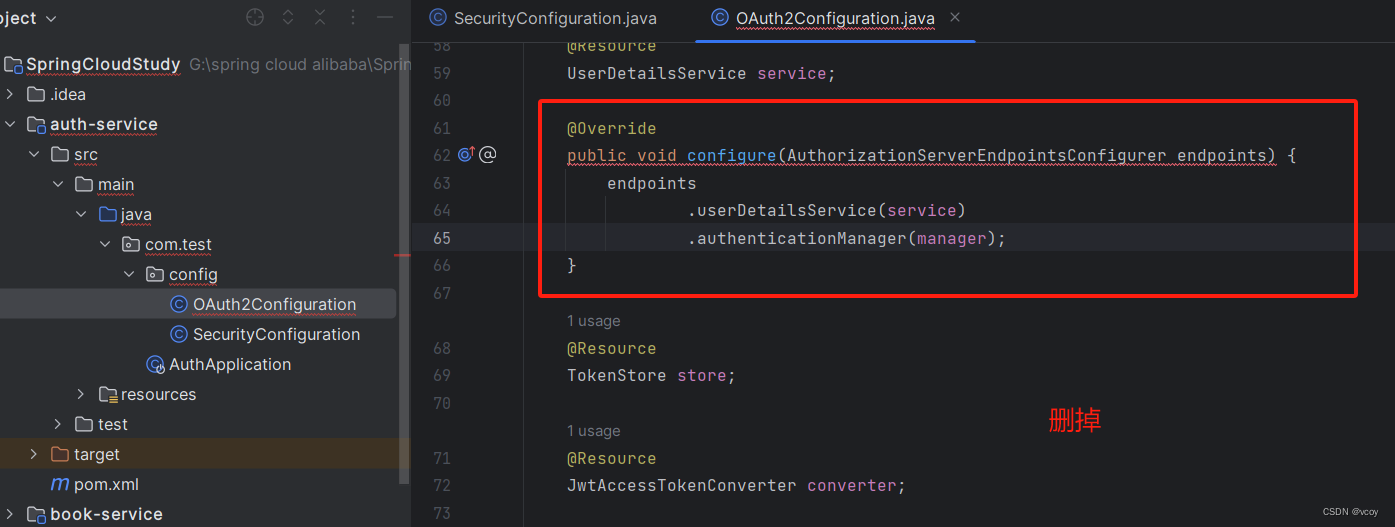
Task: Click the @ annotation gutter icon on line 62
Action: point(488,155)
